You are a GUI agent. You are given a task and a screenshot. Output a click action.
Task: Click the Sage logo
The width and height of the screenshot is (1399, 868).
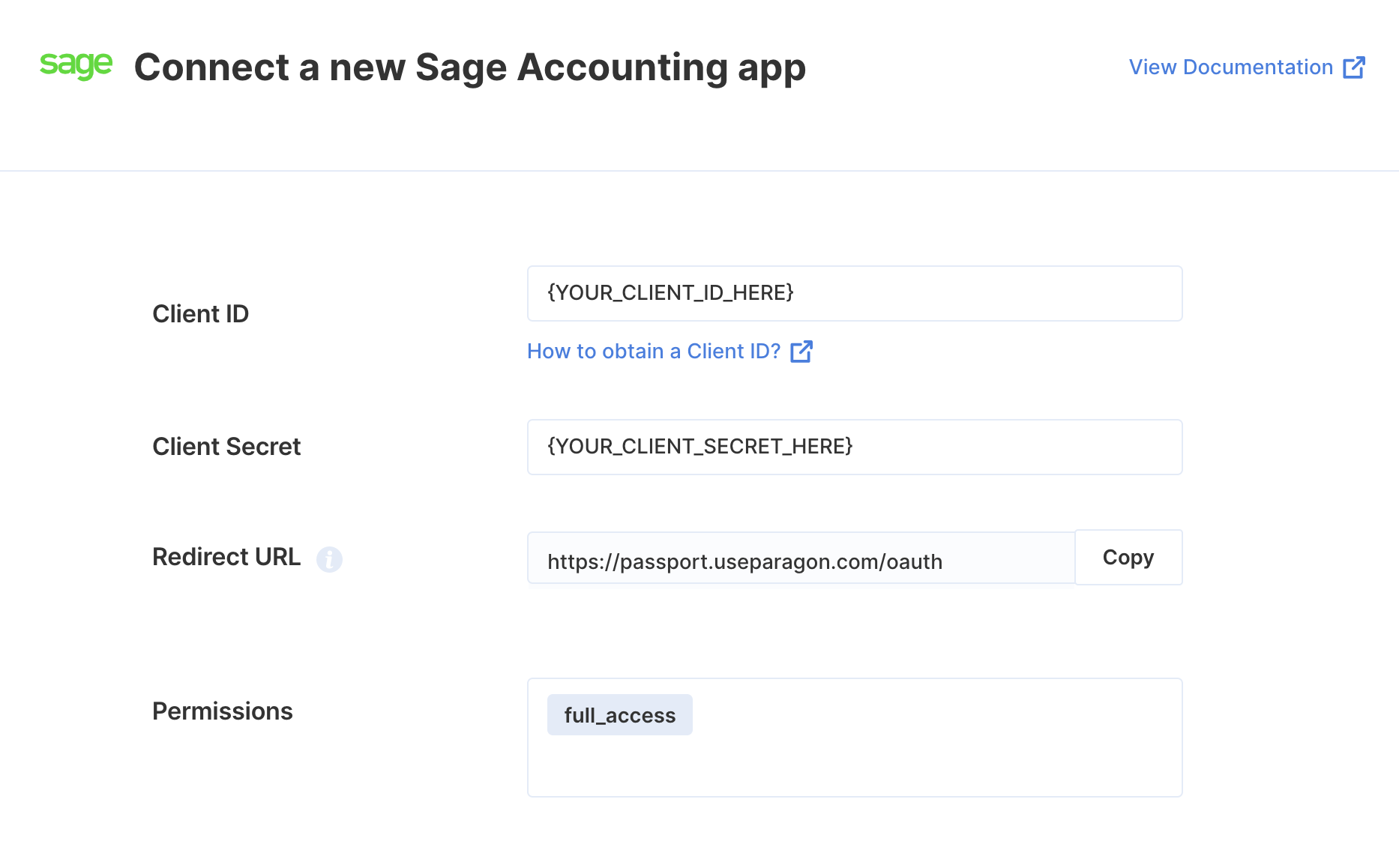point(76,66)
